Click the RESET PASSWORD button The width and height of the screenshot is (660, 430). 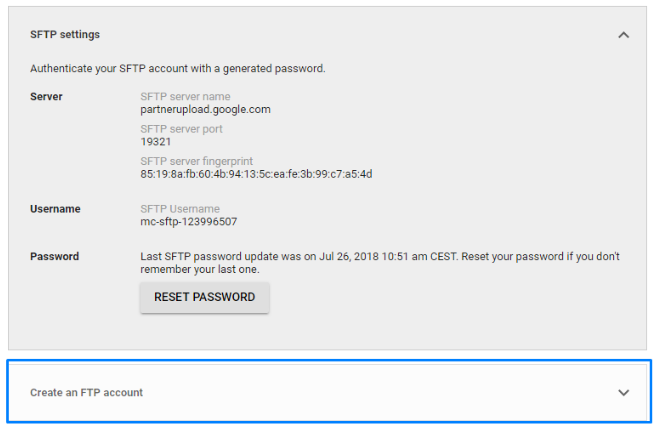(x=205, y=297)
